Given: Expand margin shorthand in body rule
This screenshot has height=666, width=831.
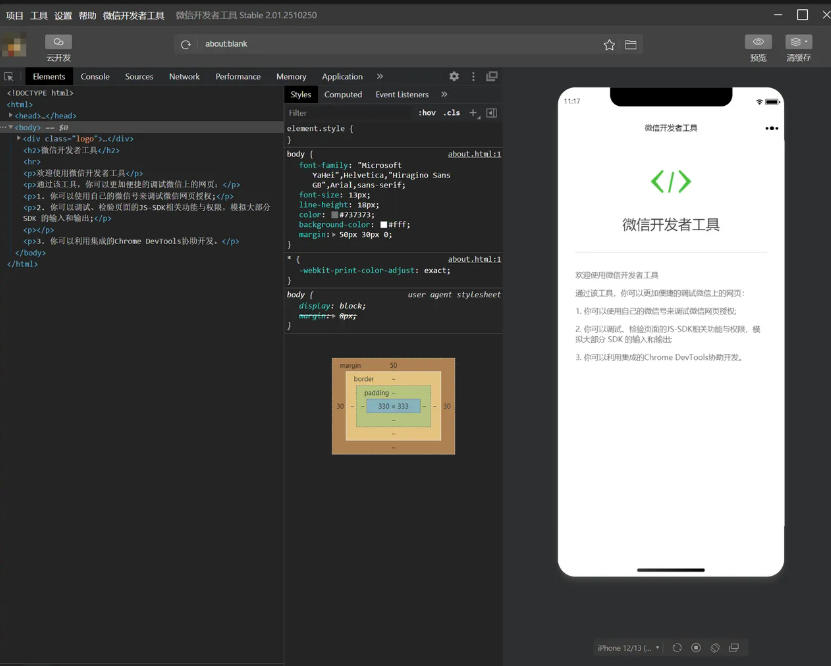Looking at the screenshot, I should 334,234.
